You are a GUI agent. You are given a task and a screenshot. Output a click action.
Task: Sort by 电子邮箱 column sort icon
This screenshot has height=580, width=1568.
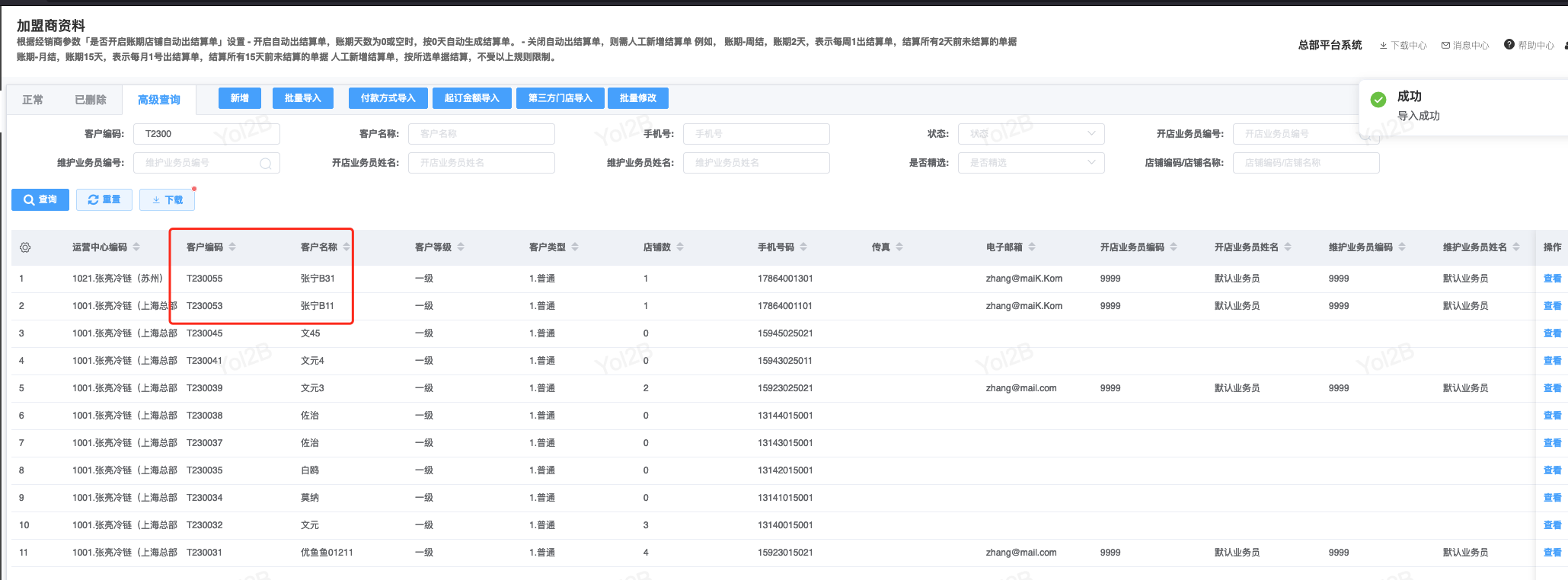coord(1032,247)
